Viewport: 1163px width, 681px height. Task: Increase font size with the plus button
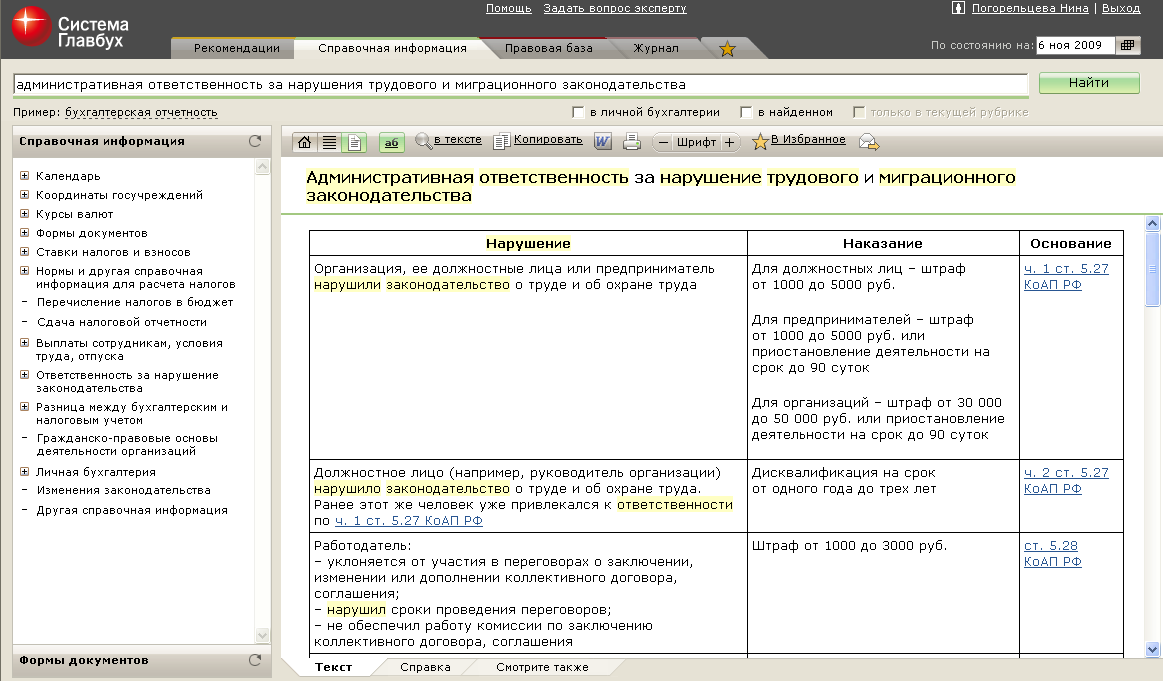(729, 143)
